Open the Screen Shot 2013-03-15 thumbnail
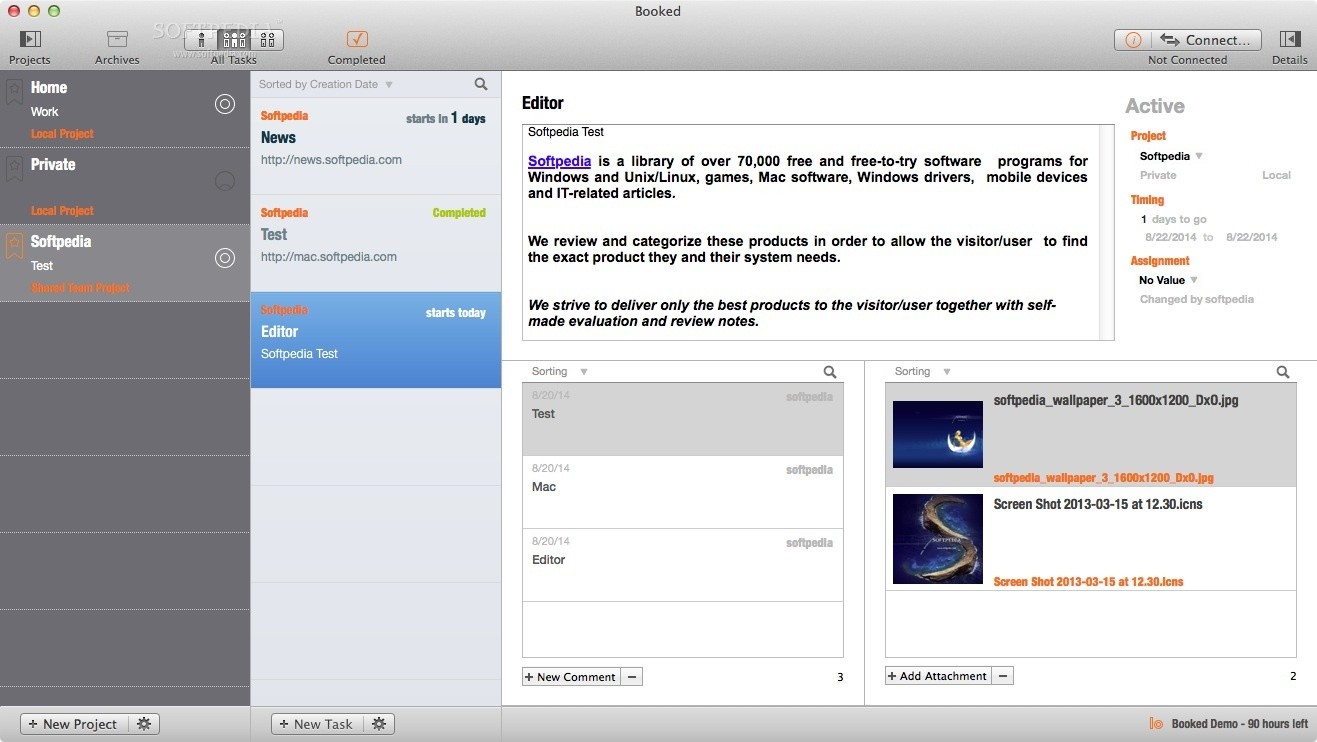1317x742 pixels. (x=938, y=539)
